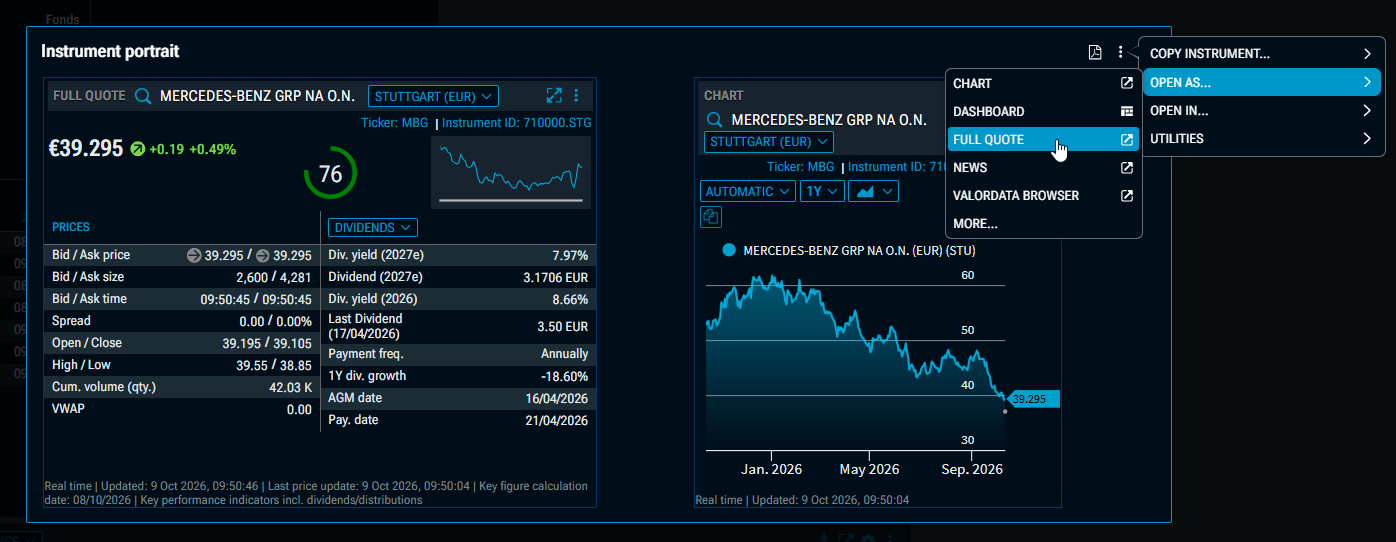Open the DIVIDENDS section dropdown

click(x=373, y=228)
